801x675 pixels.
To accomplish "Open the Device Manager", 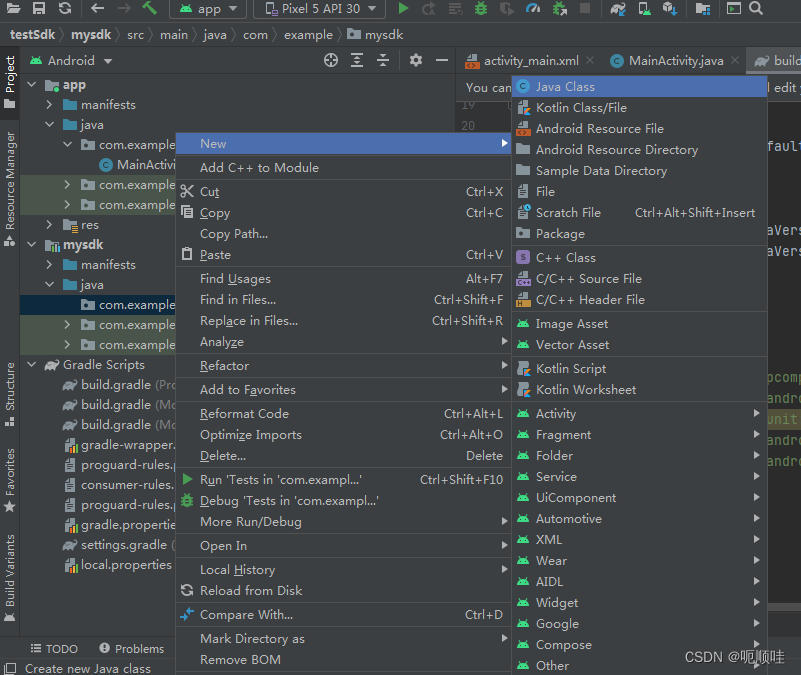I will click(646, 10).
